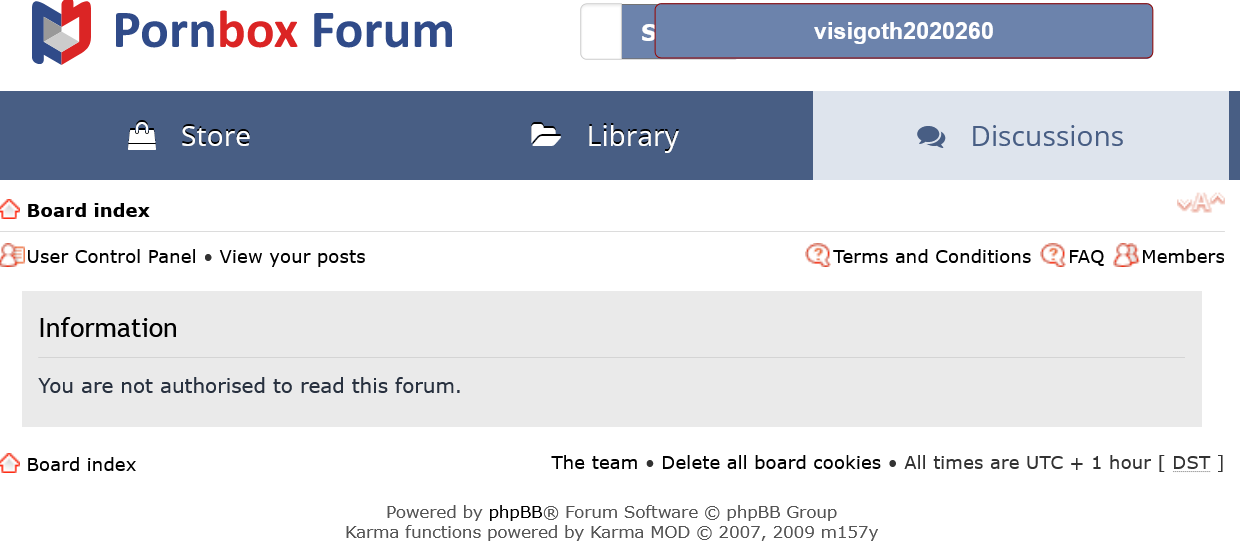Click the Terms and Conditions icon
The image size is (1243, 551).
[818, 256]
